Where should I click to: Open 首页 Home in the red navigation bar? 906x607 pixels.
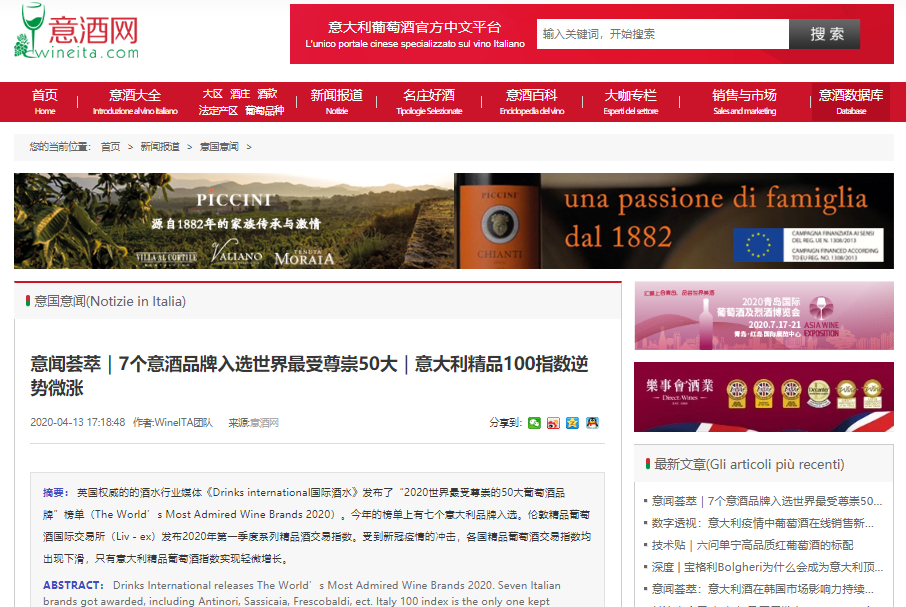point(44,101)
